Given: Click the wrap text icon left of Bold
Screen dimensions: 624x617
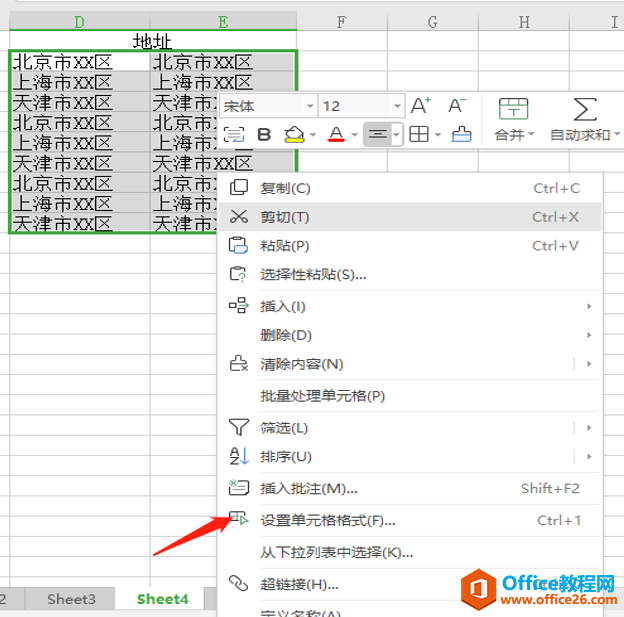Looking at the screenshot, I should click(x=234, y=135).
